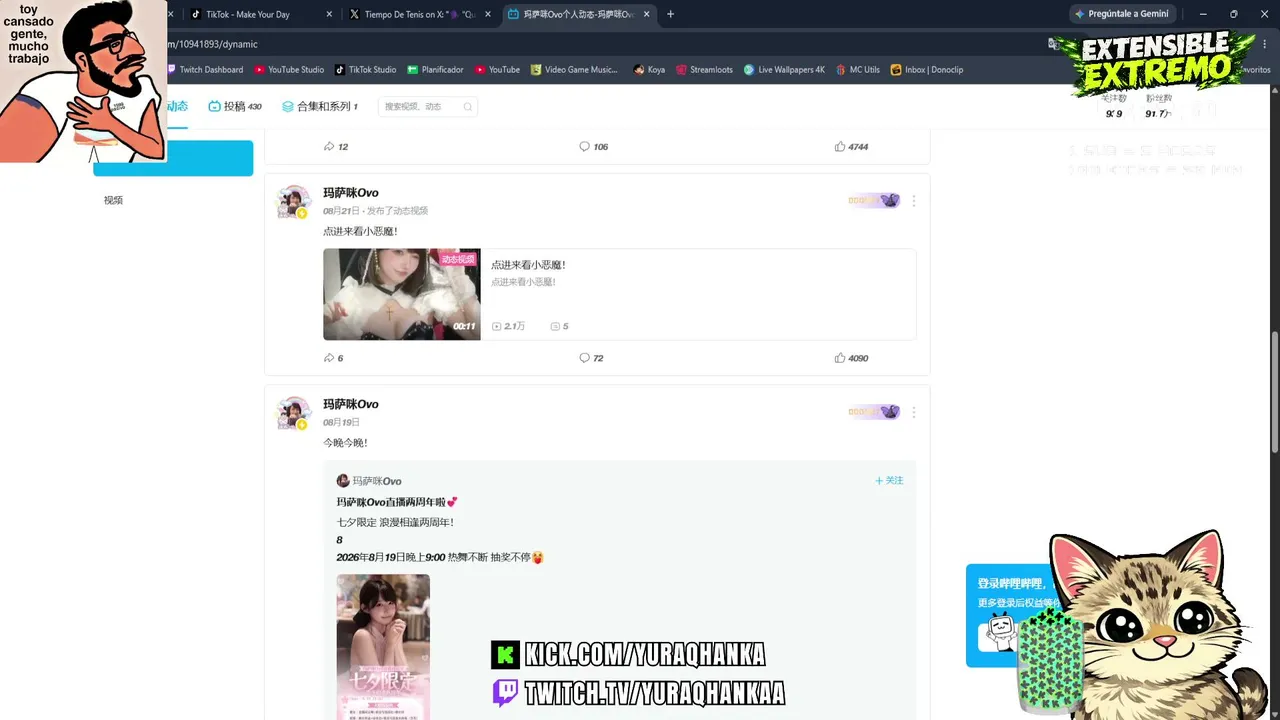
Task: Open Live Wallpapers 4K bookmark
Action: tap(784, 70)
